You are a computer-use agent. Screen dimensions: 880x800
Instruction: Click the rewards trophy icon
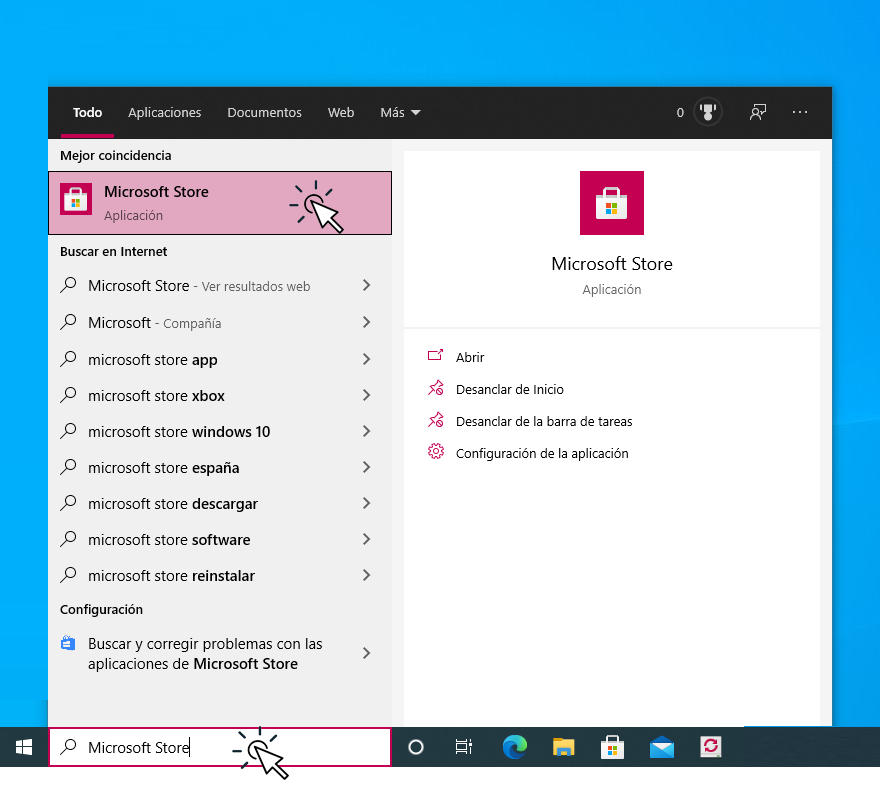point(708,112)
